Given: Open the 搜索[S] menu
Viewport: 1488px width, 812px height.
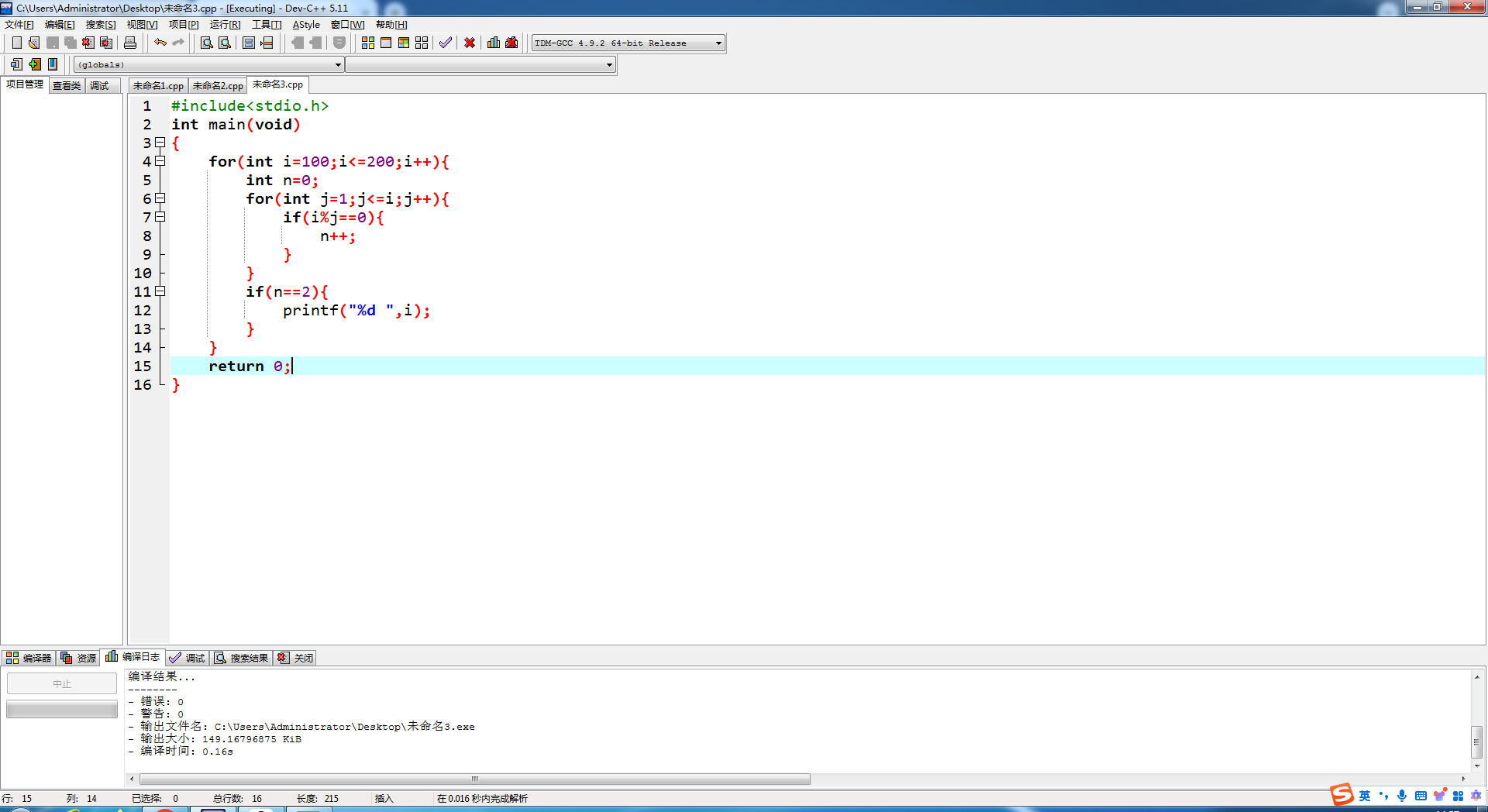Looking at the screenshot, I should pyautogui.click(x=101, y=25).
